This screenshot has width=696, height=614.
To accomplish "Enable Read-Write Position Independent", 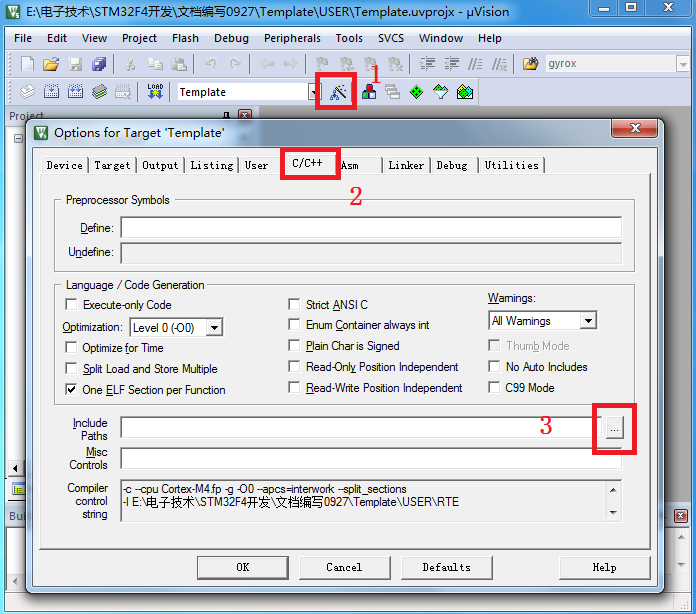I will pyautogui.click(x=294, y=388).
